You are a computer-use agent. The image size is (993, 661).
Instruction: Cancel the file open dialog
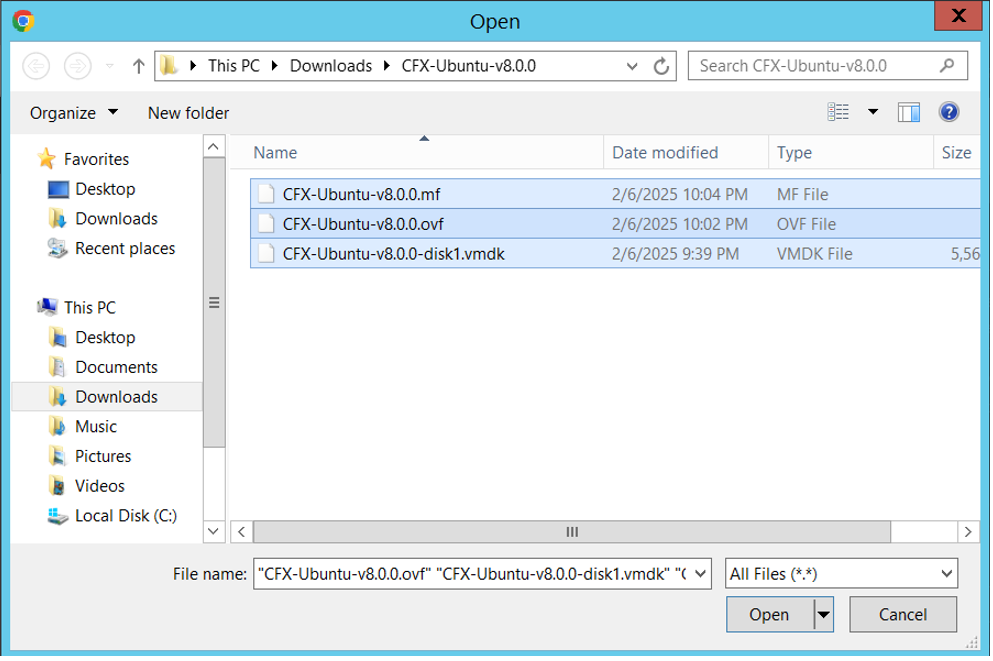point(903,615)
